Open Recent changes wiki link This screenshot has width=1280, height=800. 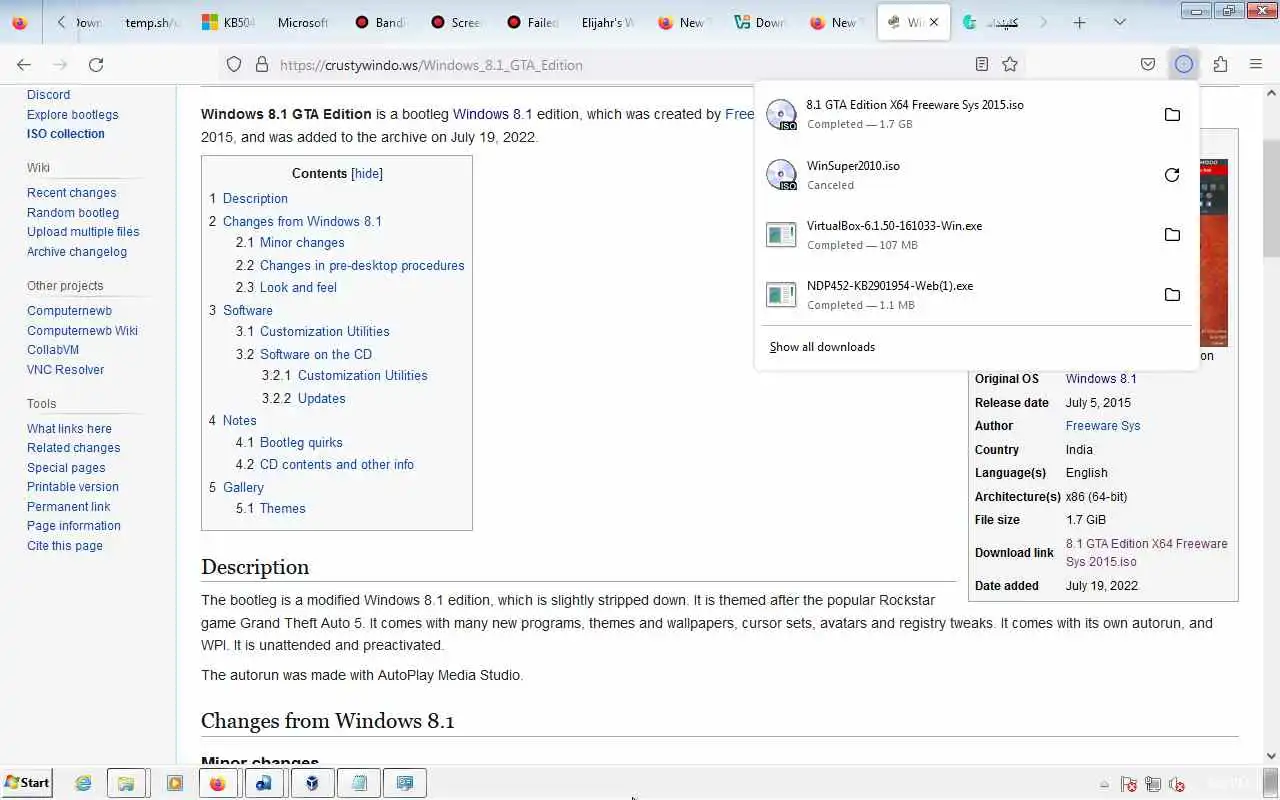tap(72, 193)
